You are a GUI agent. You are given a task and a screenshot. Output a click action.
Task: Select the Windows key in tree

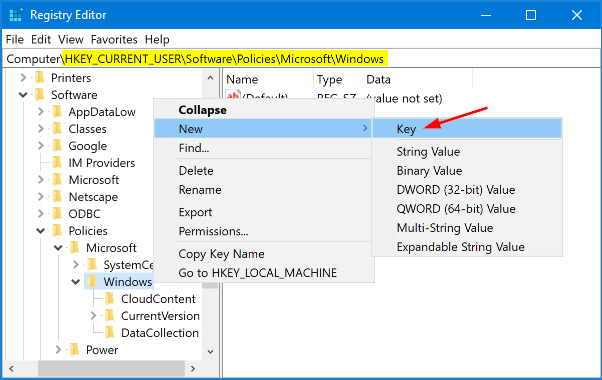pos(127,282)
